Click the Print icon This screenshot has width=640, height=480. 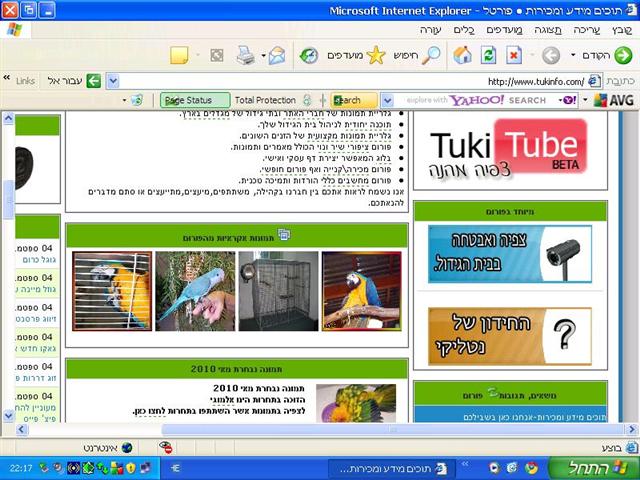tap(246, 55)
